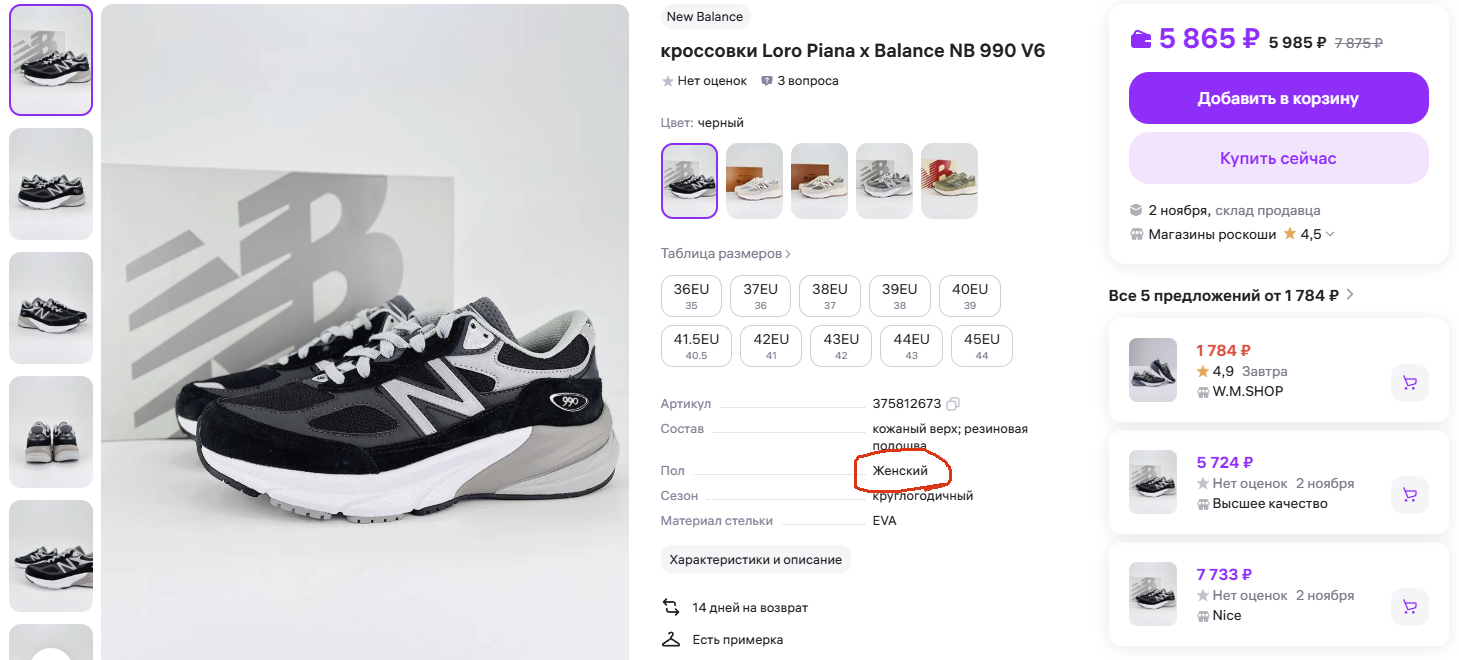Expand Таблица размеров size chart
The height and width of the screenshot is (660, 1459).
pyautogui.click(x=726, y=254)
